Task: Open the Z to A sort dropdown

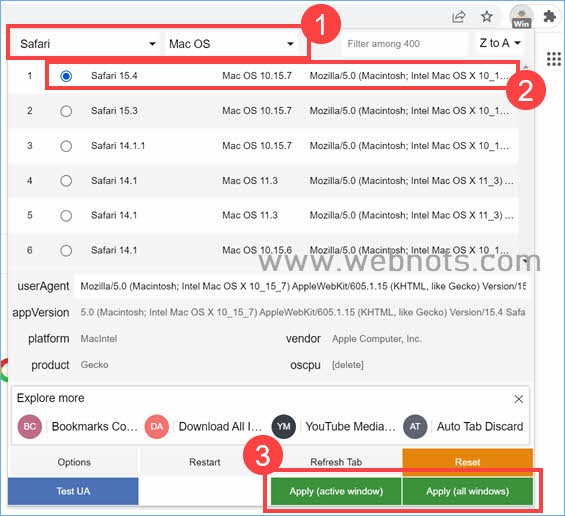Action: (x=500, y=43)
